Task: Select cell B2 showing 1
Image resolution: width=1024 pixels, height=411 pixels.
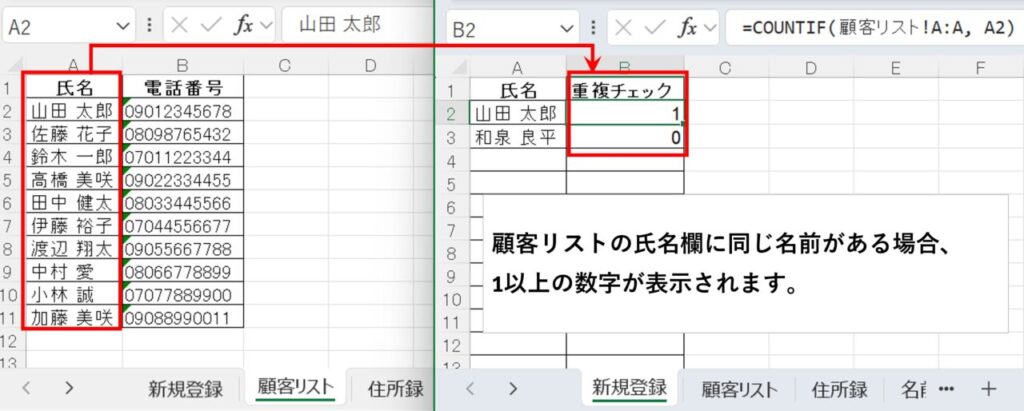Action: [626, 114]
